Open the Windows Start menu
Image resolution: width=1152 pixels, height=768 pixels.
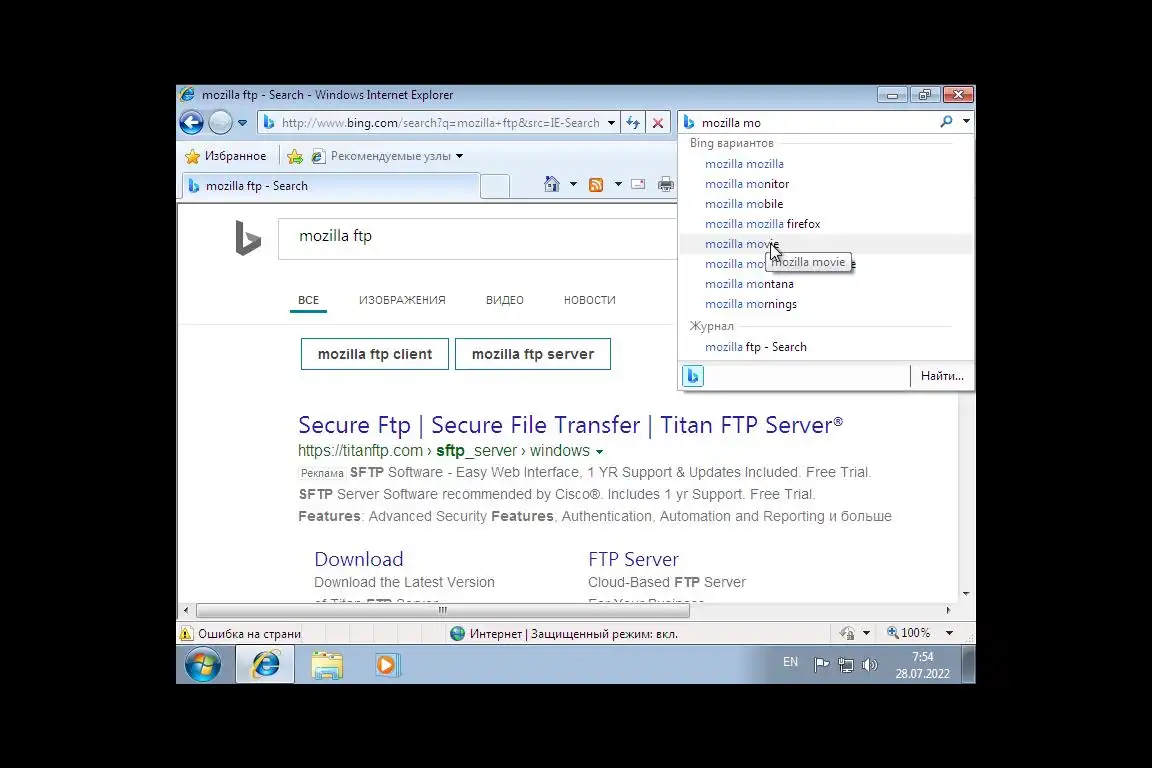point(203,665)
